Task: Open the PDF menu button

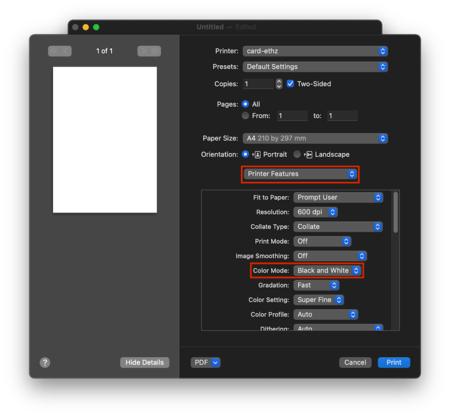Action: (205, 362)
